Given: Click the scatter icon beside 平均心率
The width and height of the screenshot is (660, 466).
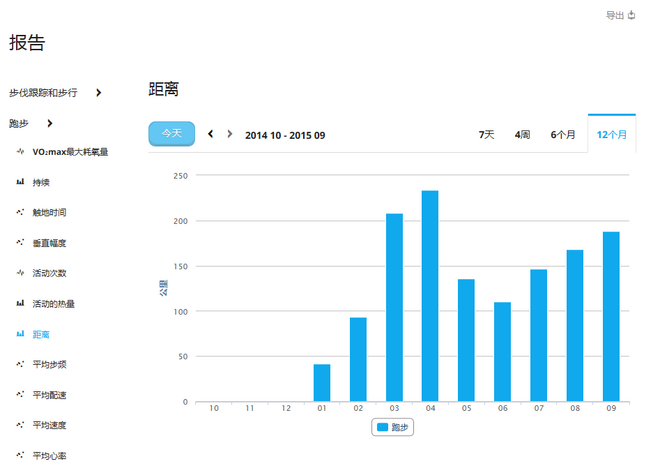Looking at the screenshot, I should (20, 455).
